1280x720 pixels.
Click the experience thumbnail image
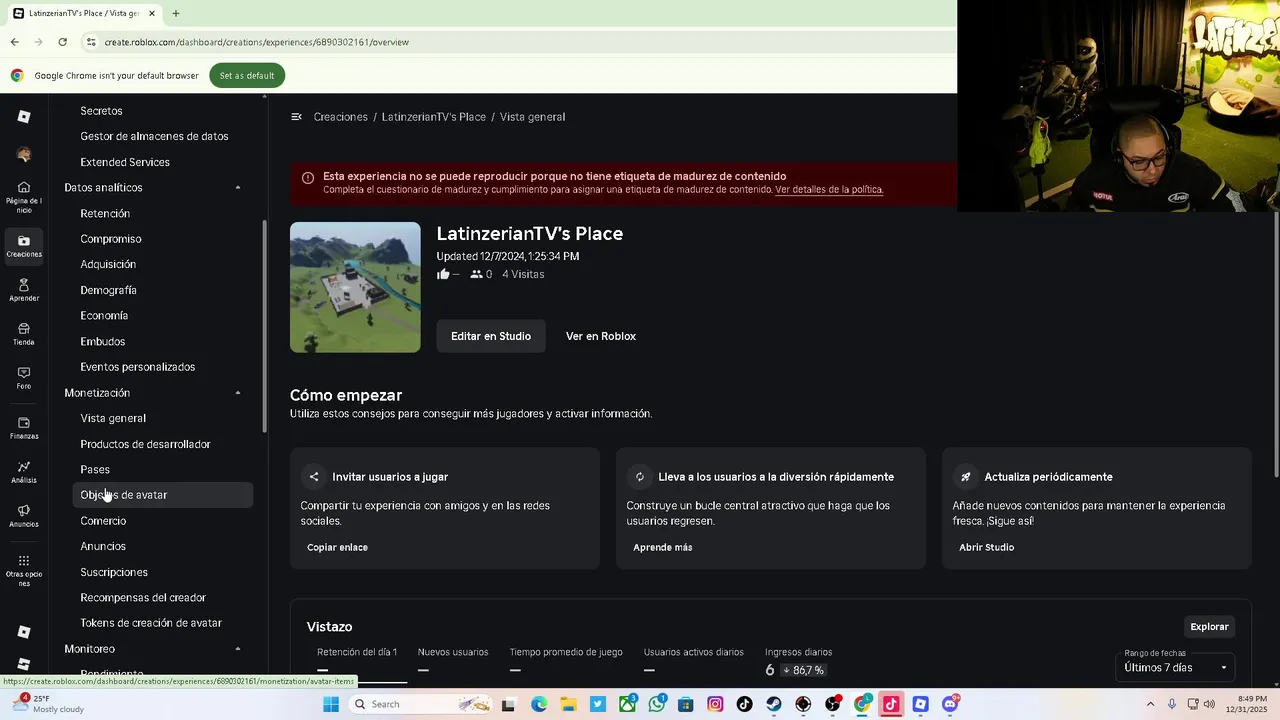click(x=355, y=287)
